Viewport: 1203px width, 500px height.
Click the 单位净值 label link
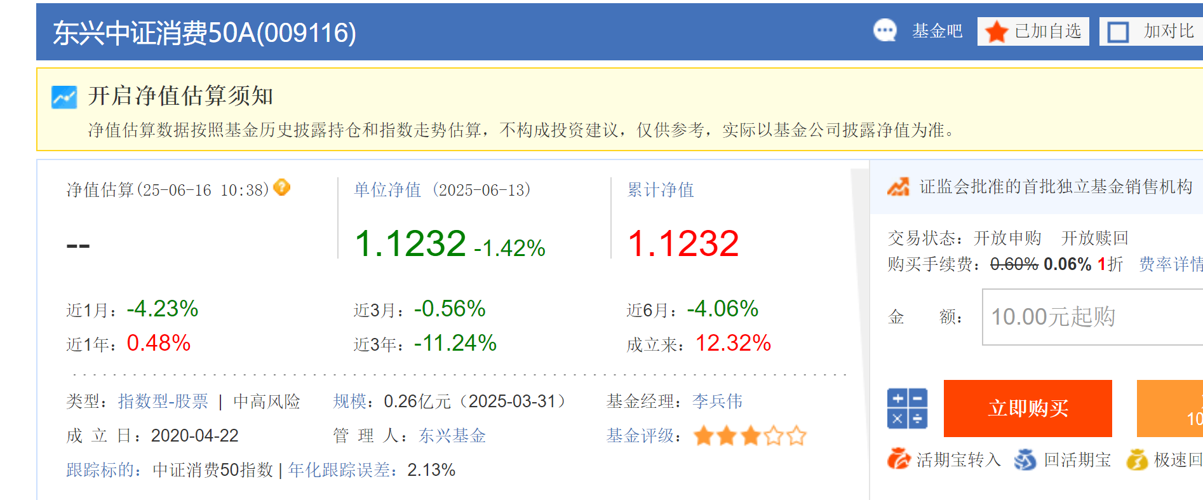(x=387, y=189)
